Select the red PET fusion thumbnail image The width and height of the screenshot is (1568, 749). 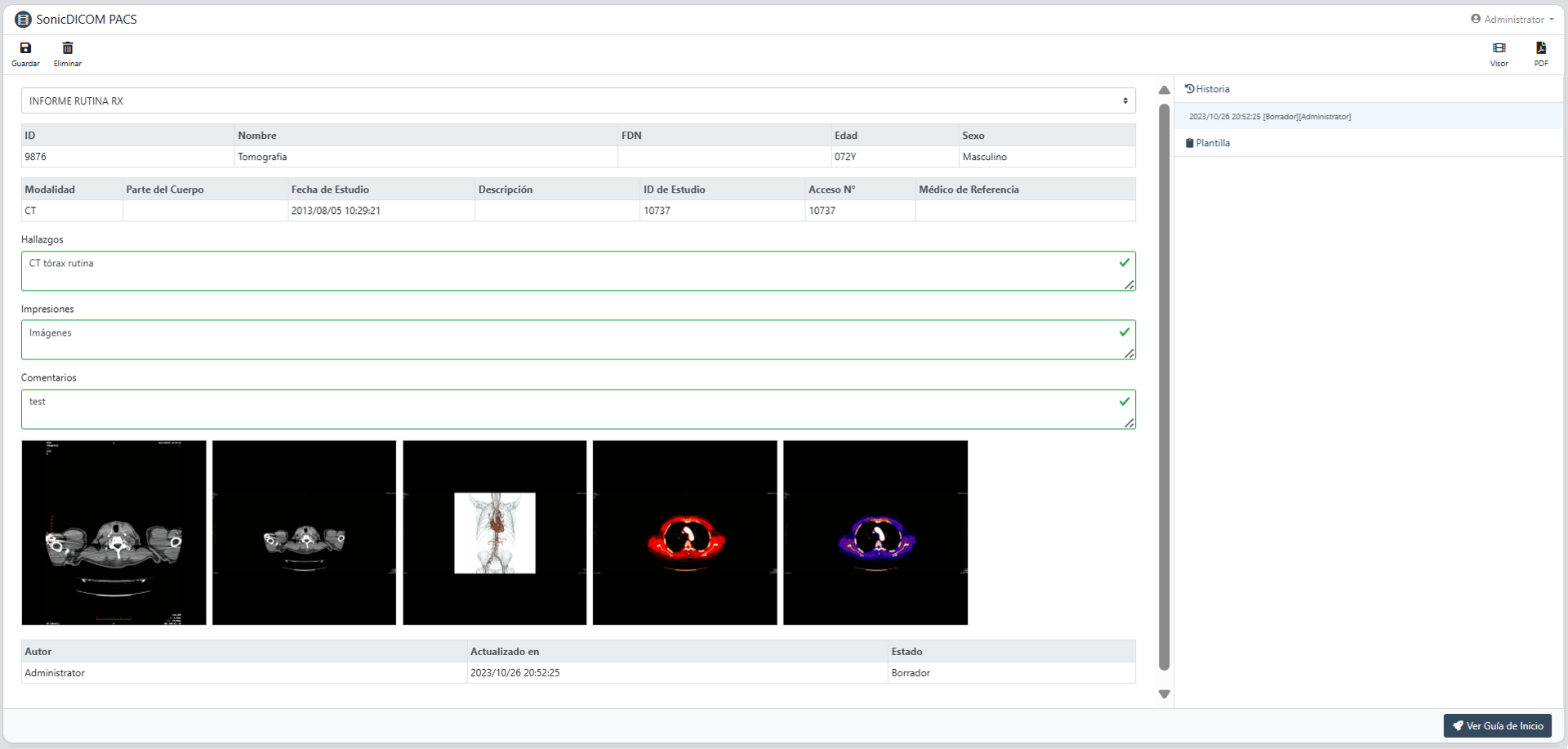[x=685, y=533]
